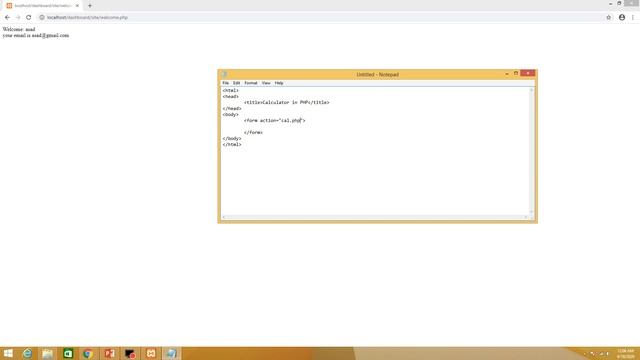This screenshot has width=640, height=360.
Task: Place cursor in the form action="cal.php" line
Action: (x=274, y=120)
